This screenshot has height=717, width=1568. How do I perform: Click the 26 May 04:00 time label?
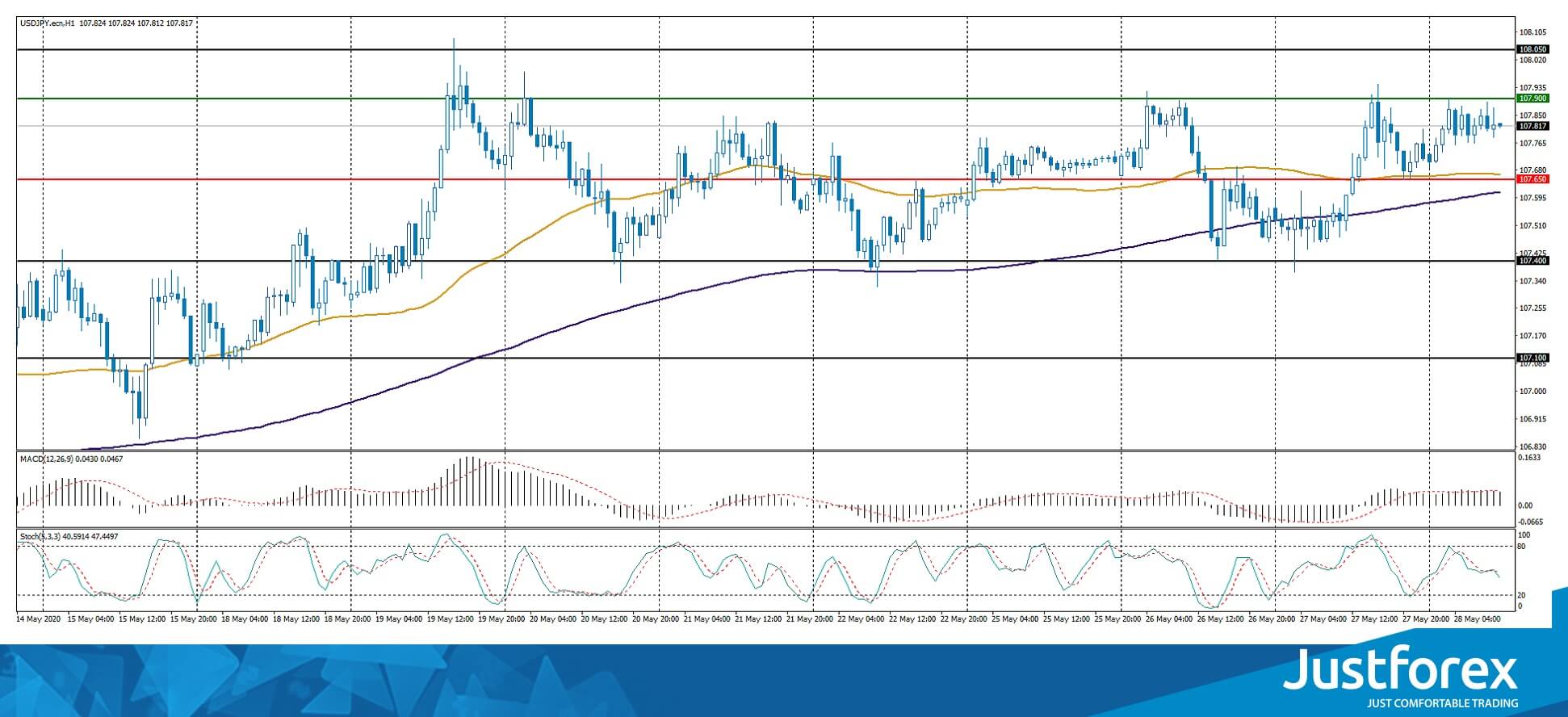[1169, 618]
